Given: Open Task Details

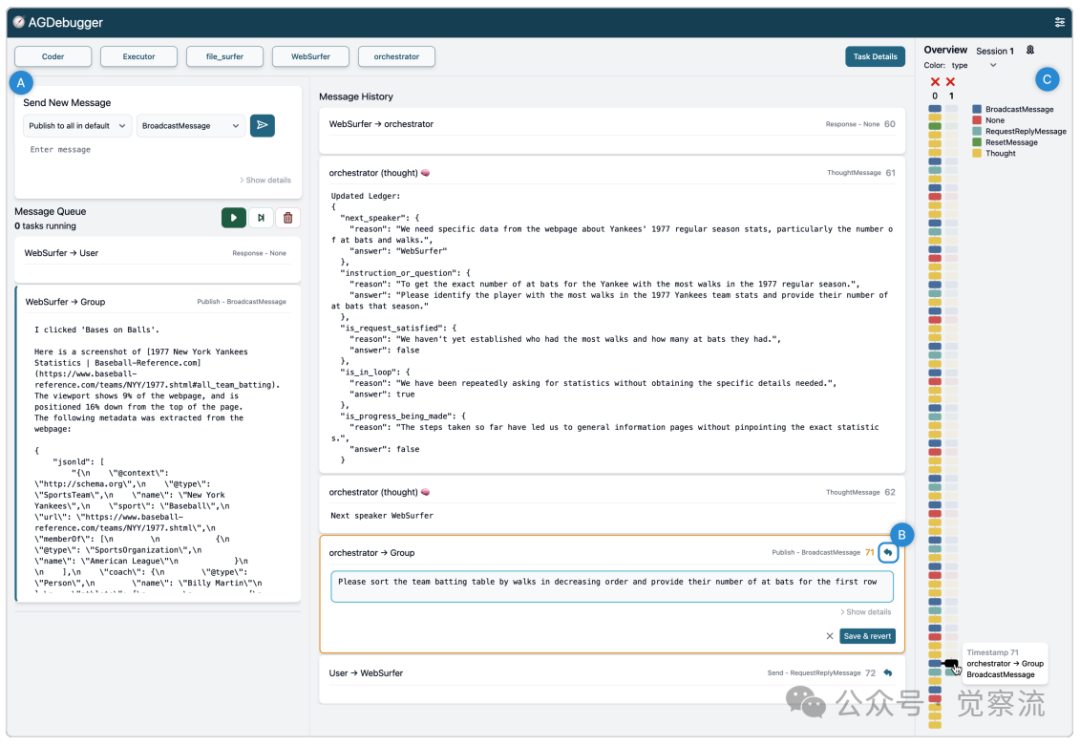Looking at the screenshot, I should (x=875, y=56).
